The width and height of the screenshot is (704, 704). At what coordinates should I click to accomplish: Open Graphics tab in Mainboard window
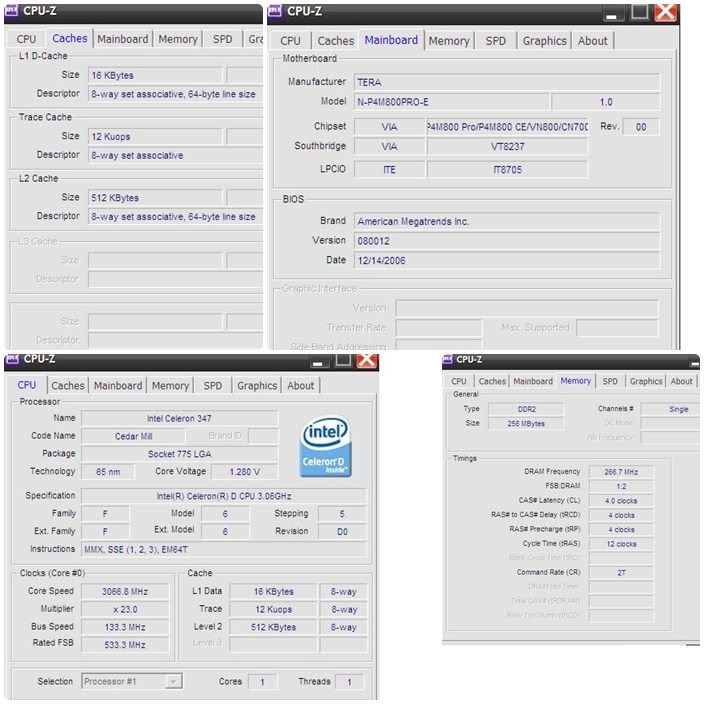click(544, 41)
